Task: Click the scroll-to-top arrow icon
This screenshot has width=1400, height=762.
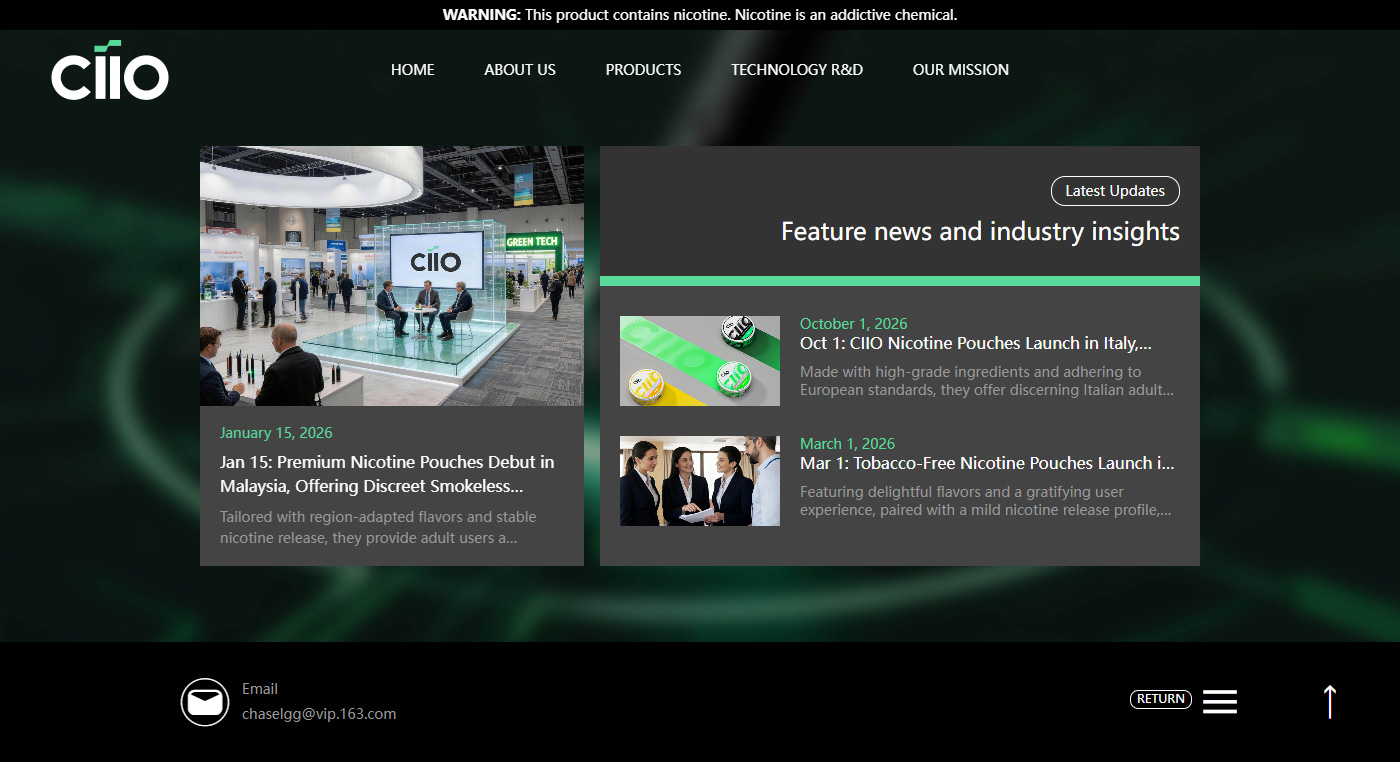Action: tap(1329, 701)
